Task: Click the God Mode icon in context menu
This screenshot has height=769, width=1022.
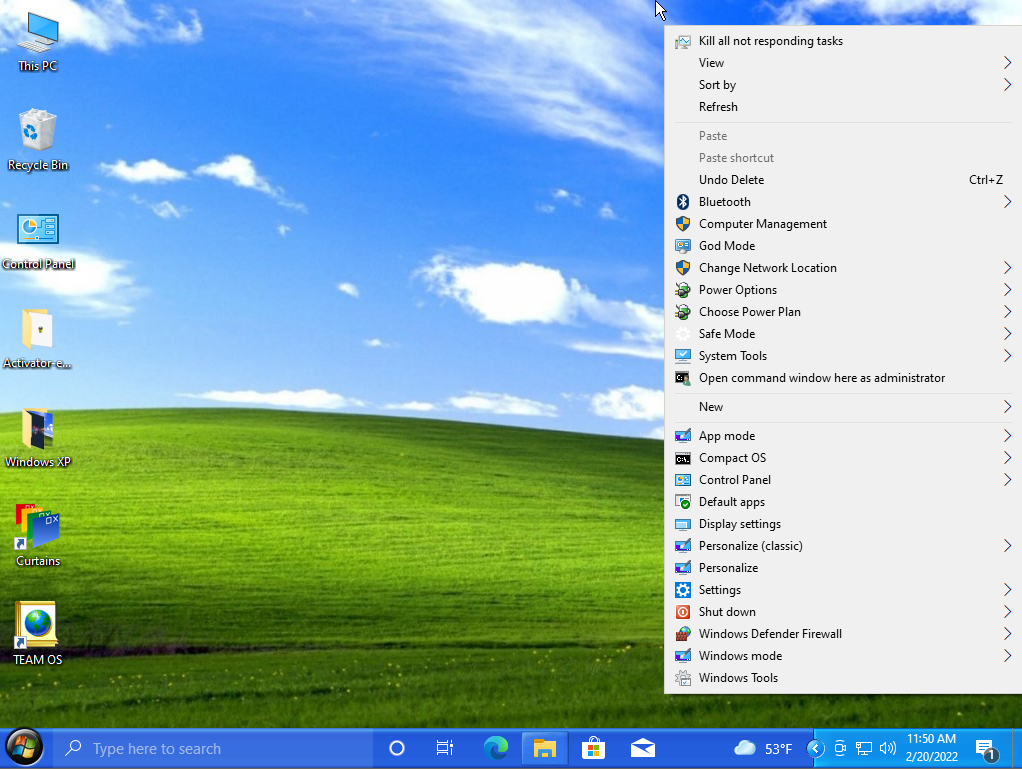Action: [x=682, y=246]
